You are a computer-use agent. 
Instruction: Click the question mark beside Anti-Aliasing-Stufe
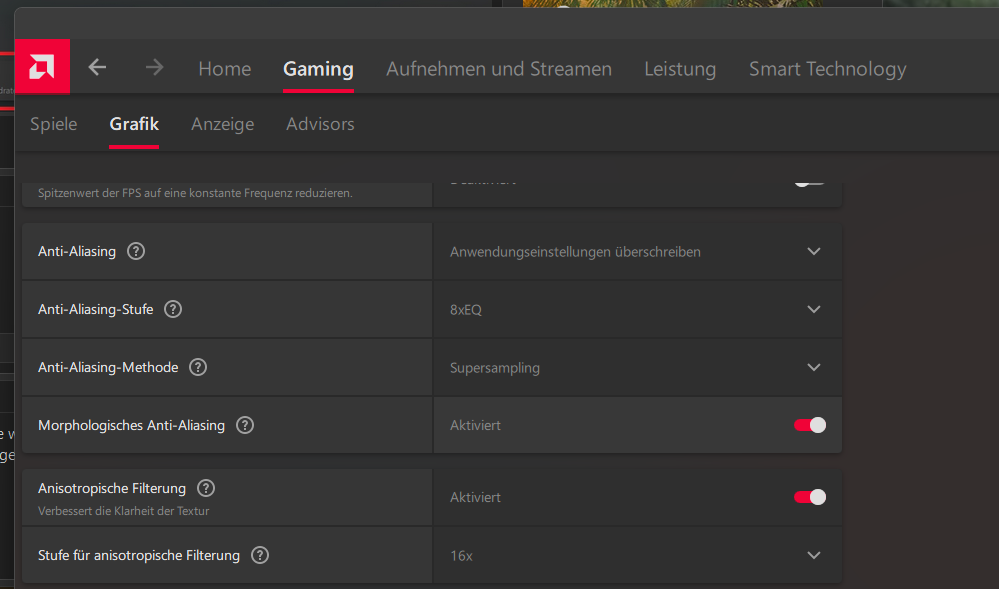pos(172,309)
